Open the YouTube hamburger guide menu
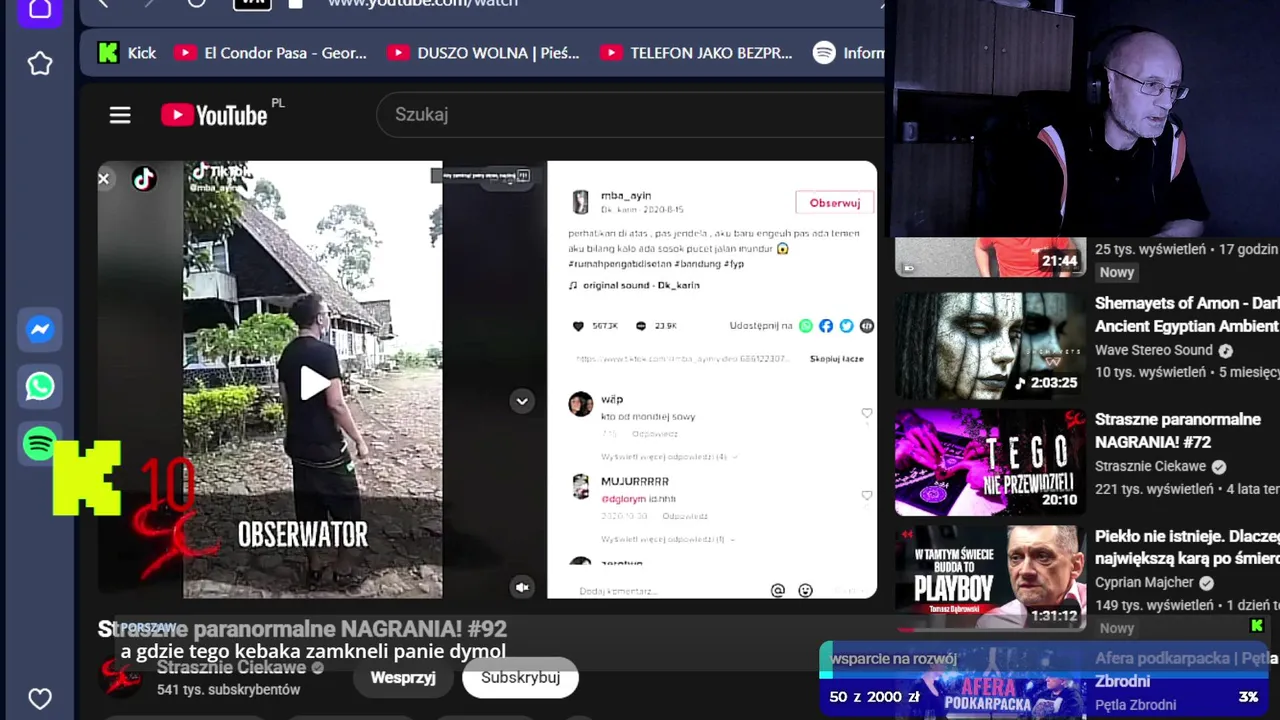 (120, 115)
